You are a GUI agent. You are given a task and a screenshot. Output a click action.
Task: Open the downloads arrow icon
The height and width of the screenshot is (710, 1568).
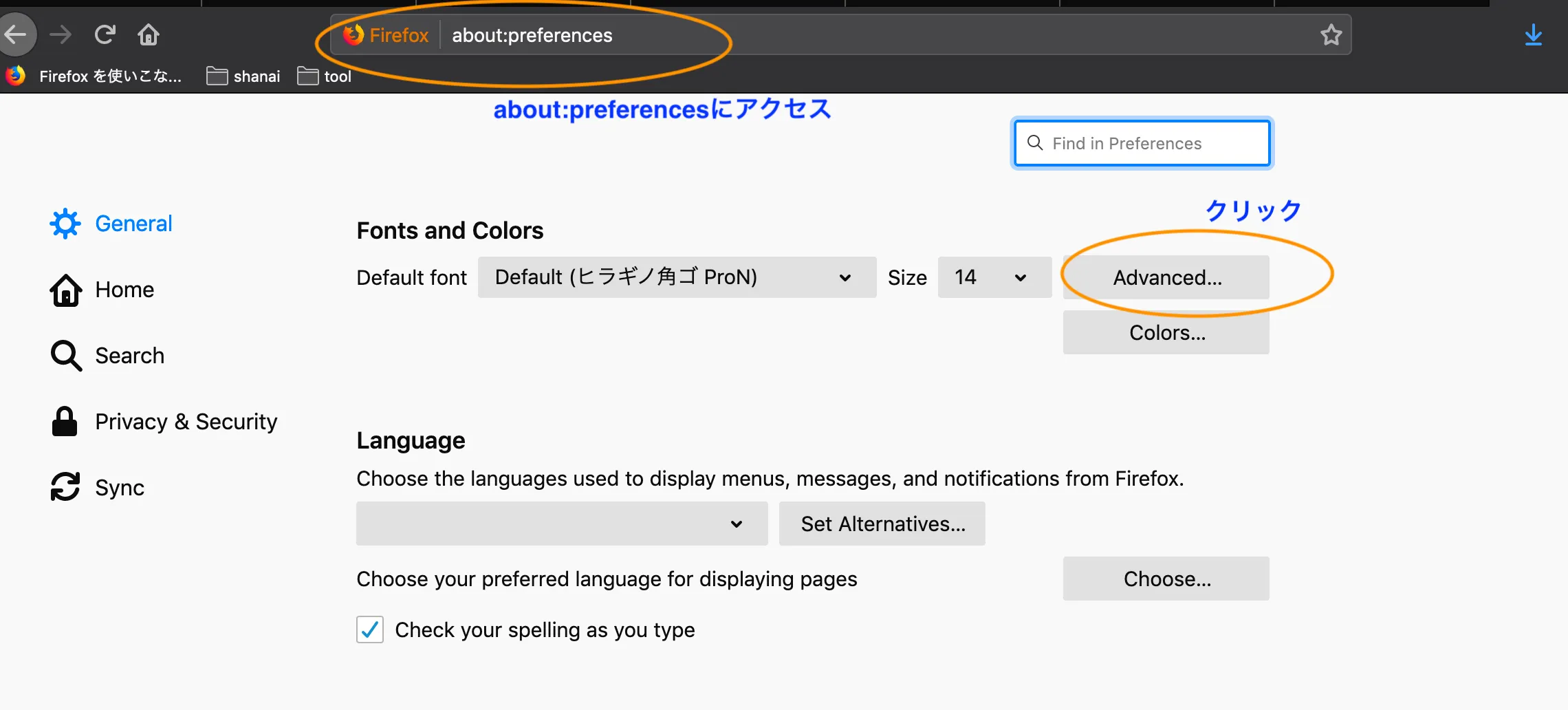(x=1533, y=35)
